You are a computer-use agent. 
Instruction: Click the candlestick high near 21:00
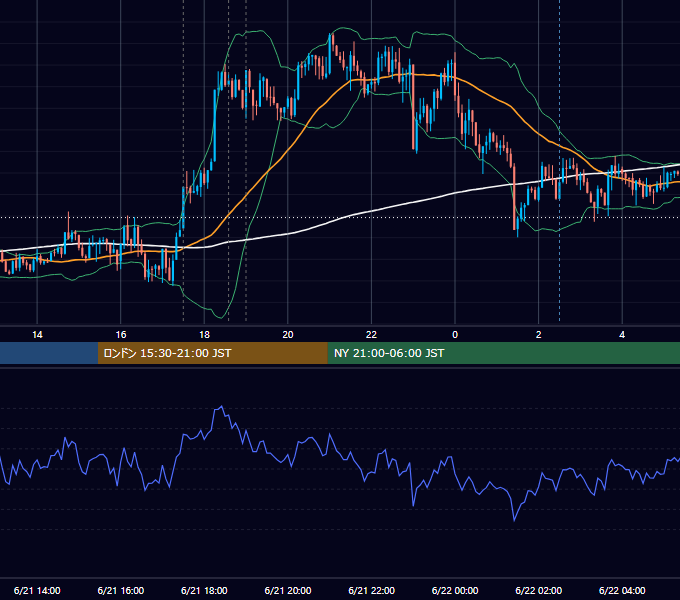pos(332,36)
